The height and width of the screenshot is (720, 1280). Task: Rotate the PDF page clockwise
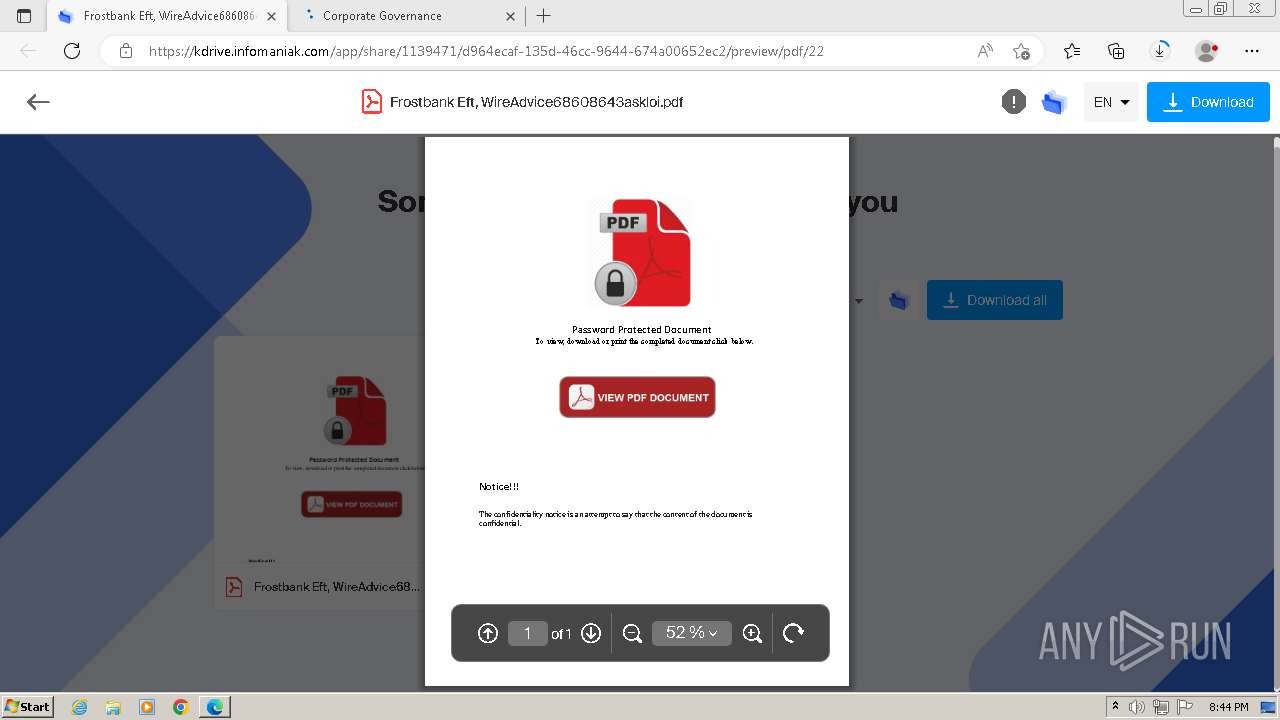(x=793, y=633)
